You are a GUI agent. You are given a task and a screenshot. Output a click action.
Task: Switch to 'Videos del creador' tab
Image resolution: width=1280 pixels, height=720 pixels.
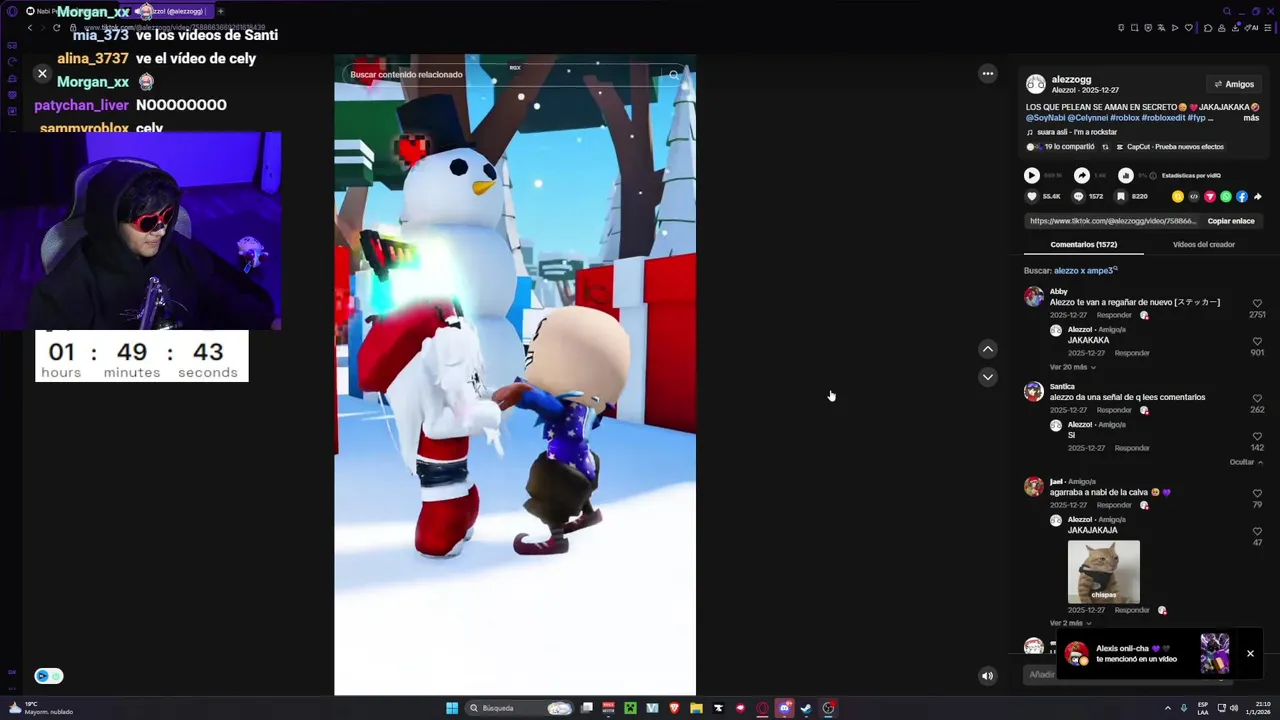tap(1203, 245)
